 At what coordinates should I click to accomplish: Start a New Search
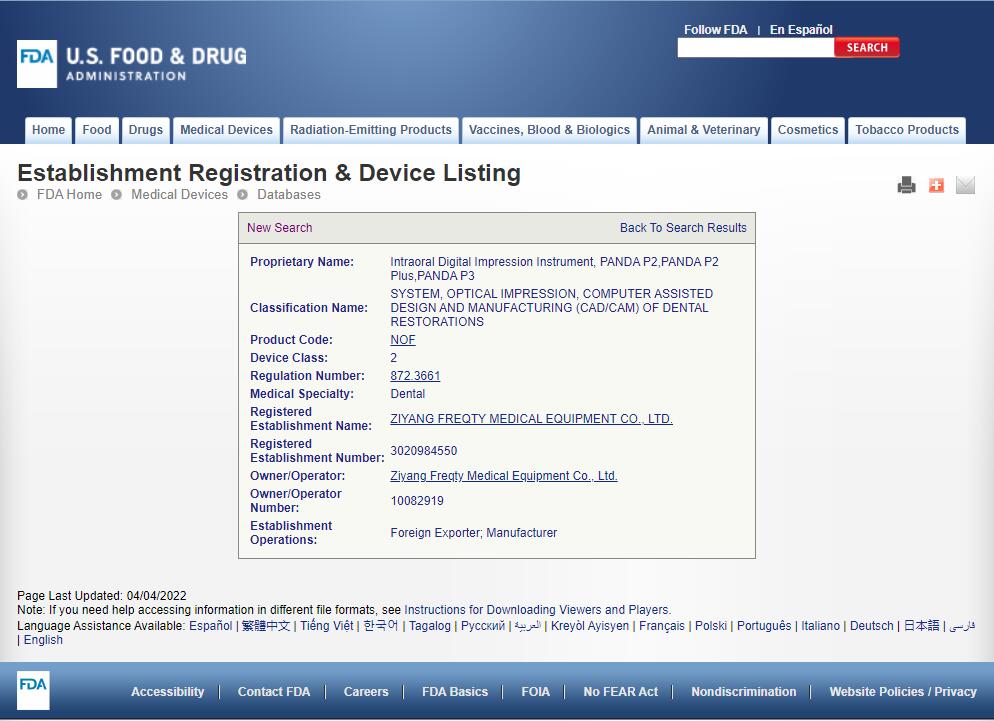click(x=280, y=228)
